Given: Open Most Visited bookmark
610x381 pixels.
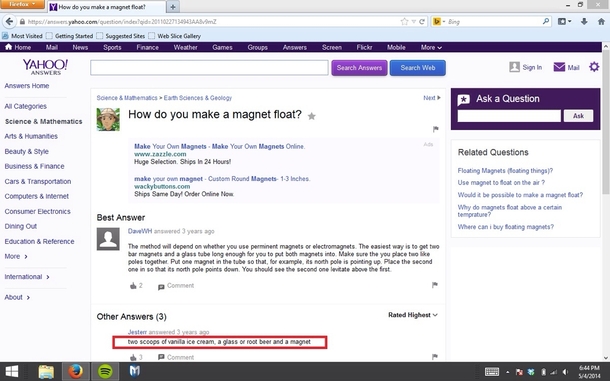Looking at the screenshot, I should [23, 36].
